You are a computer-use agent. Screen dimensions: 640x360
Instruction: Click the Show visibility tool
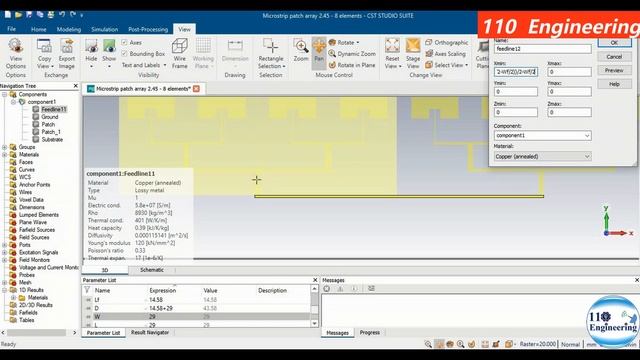click(x=109, y=53)
